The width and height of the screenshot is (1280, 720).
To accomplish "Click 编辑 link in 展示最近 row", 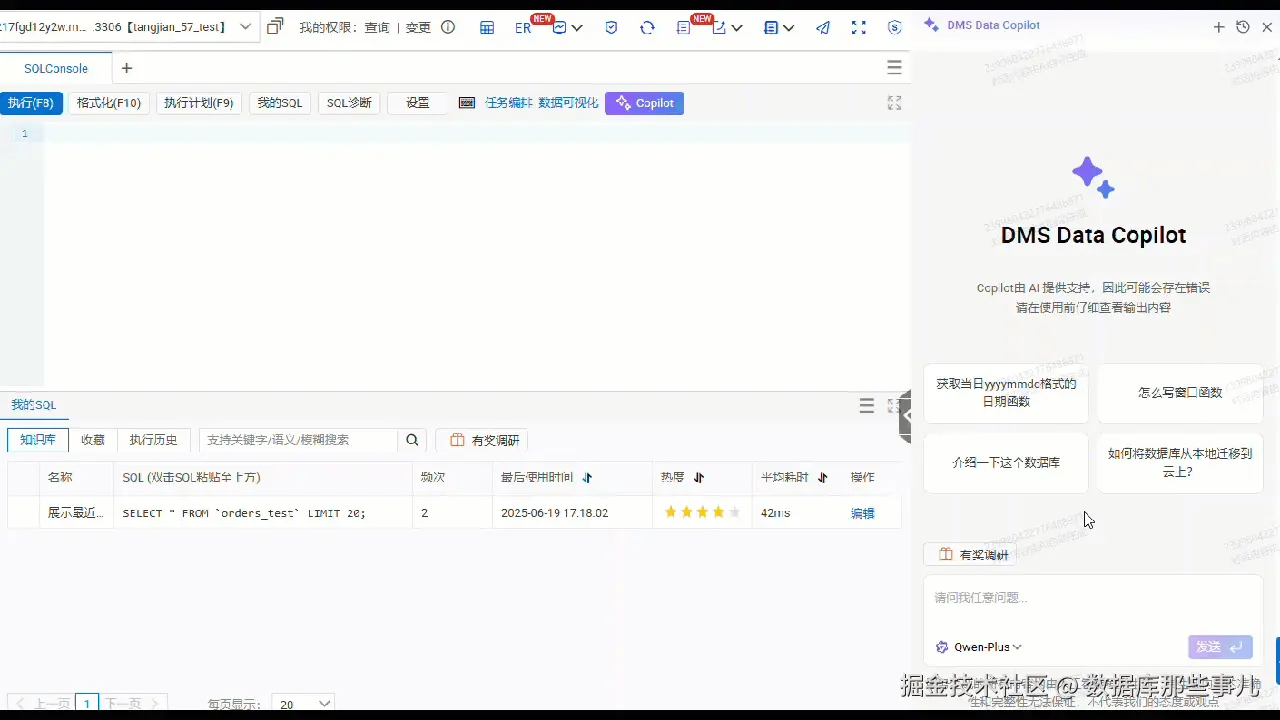I will (862, 513).
